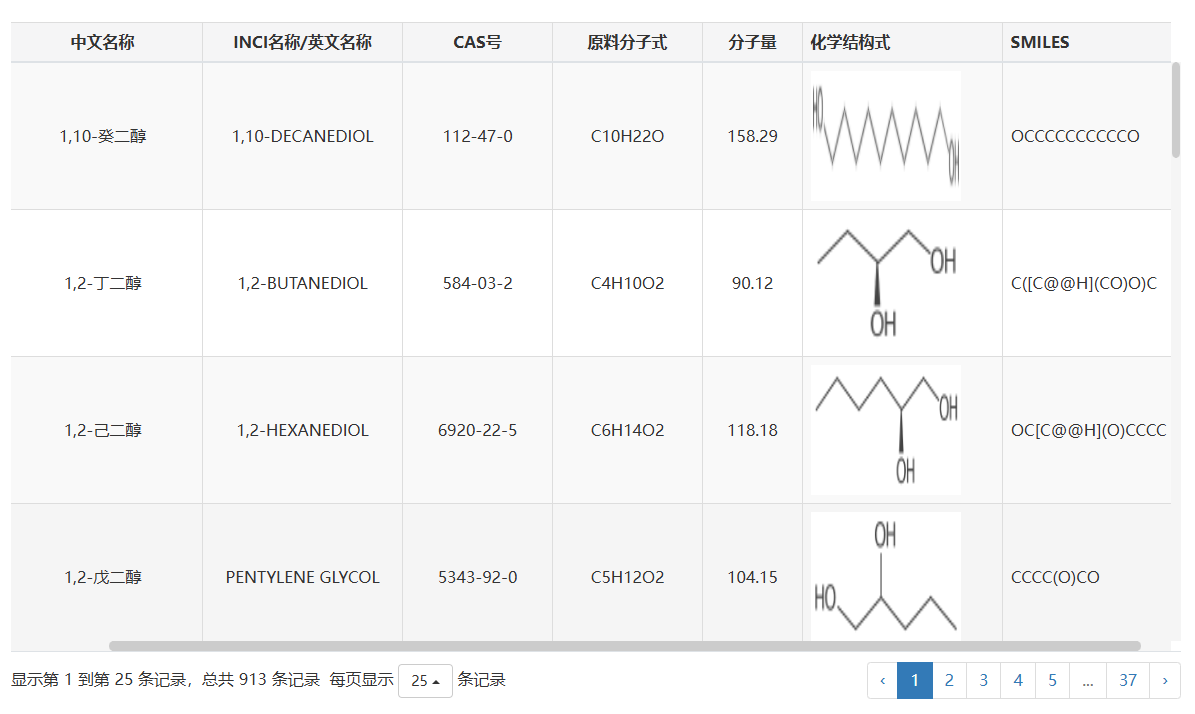Jump to page 3
The image size is (1195, 714).
click(983, 680)
